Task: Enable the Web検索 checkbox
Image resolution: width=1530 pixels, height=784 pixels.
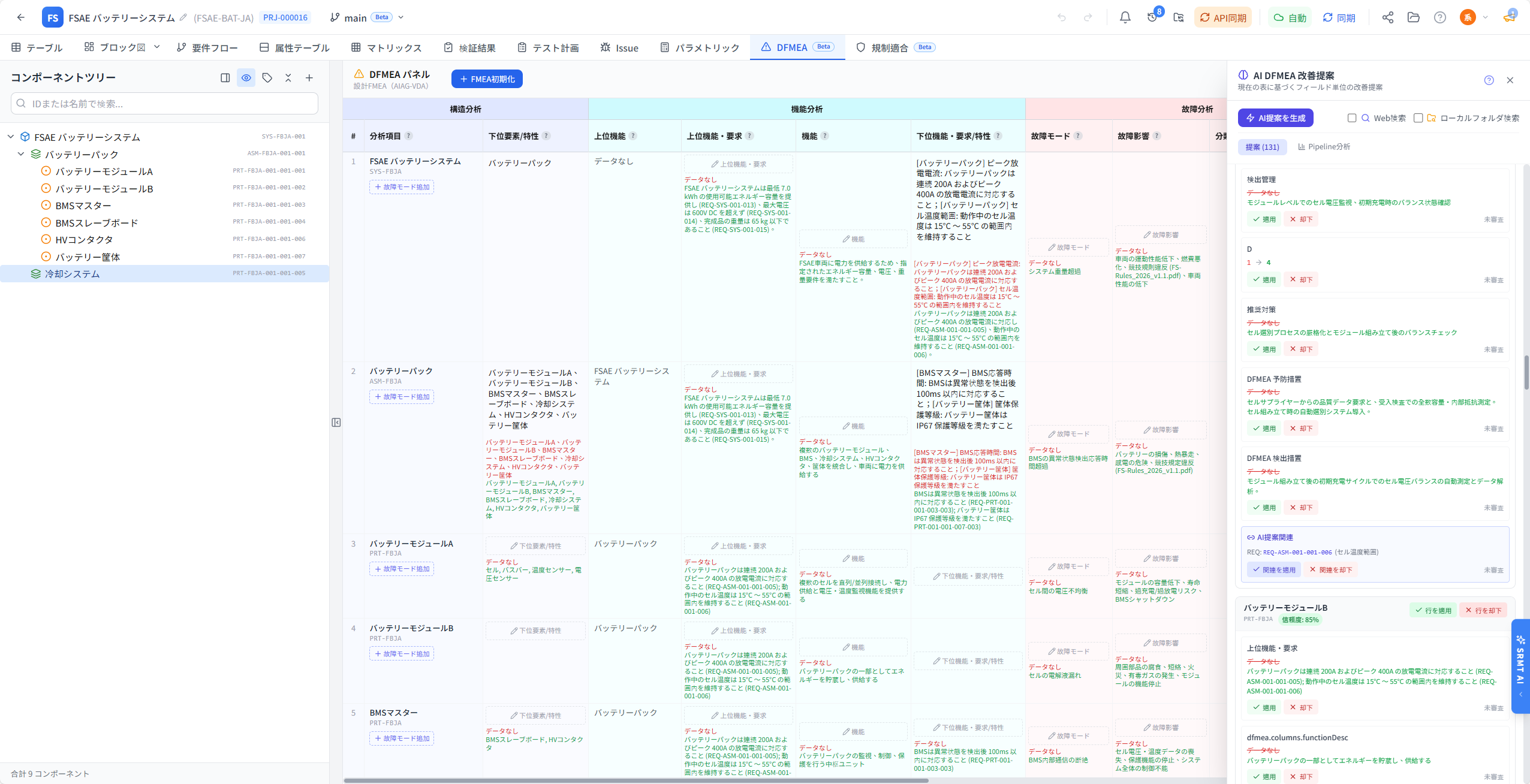Action: coord(1352,118)
